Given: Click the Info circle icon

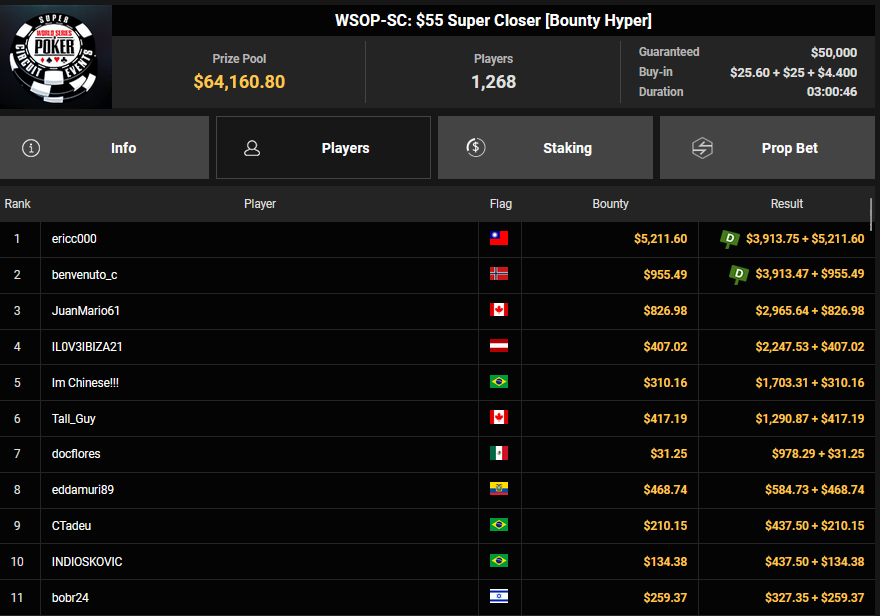Looking at the screenshot, I should (x=32, y=148).
